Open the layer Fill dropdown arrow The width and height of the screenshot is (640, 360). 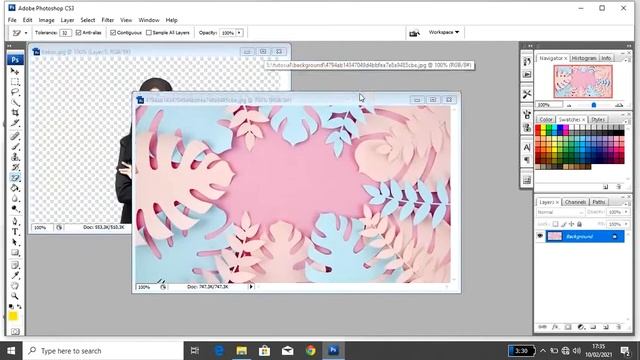pyautogui.click(x=626, y=224)
